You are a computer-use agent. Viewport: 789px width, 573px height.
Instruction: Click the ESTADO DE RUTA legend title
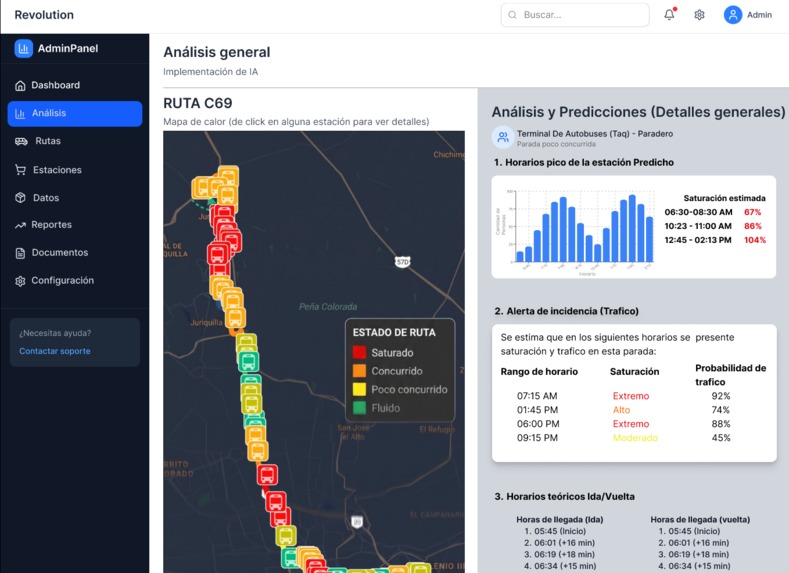pos(394,333)
